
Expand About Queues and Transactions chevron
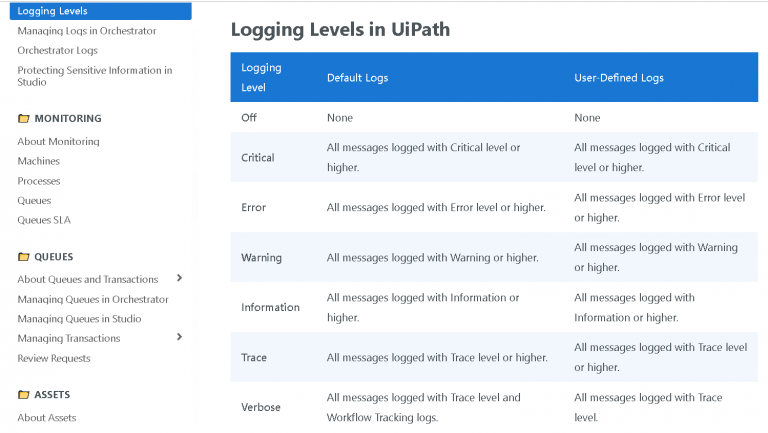coord(179,278)
